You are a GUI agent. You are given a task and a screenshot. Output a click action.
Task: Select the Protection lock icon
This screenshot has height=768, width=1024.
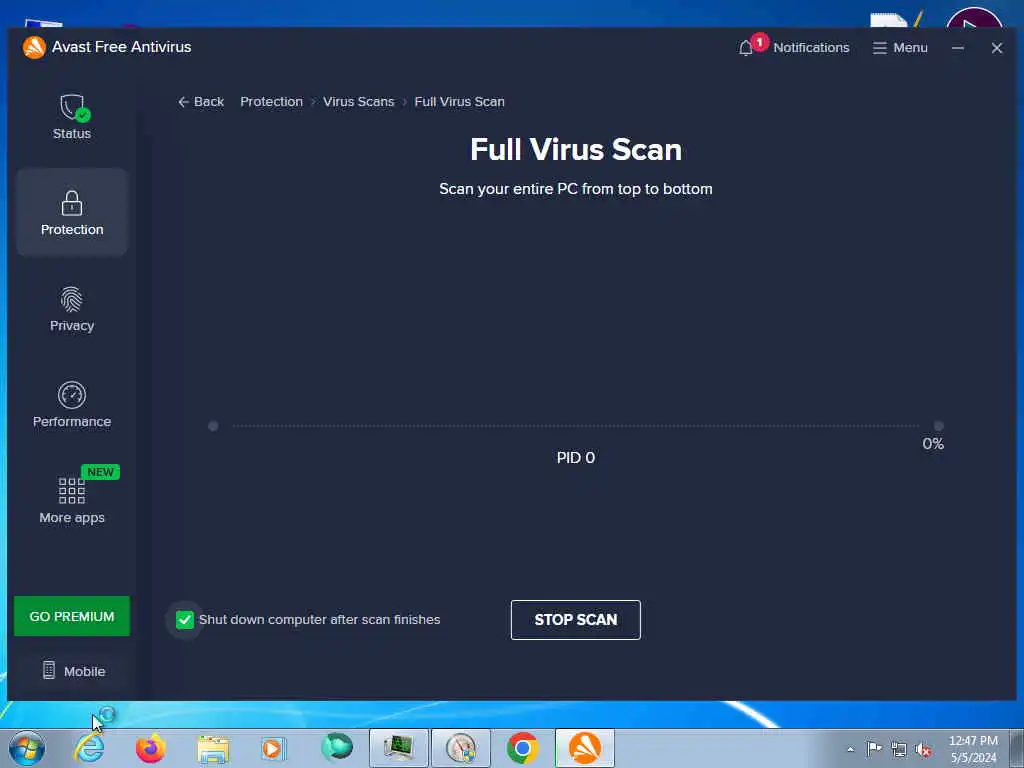point(72,203)
